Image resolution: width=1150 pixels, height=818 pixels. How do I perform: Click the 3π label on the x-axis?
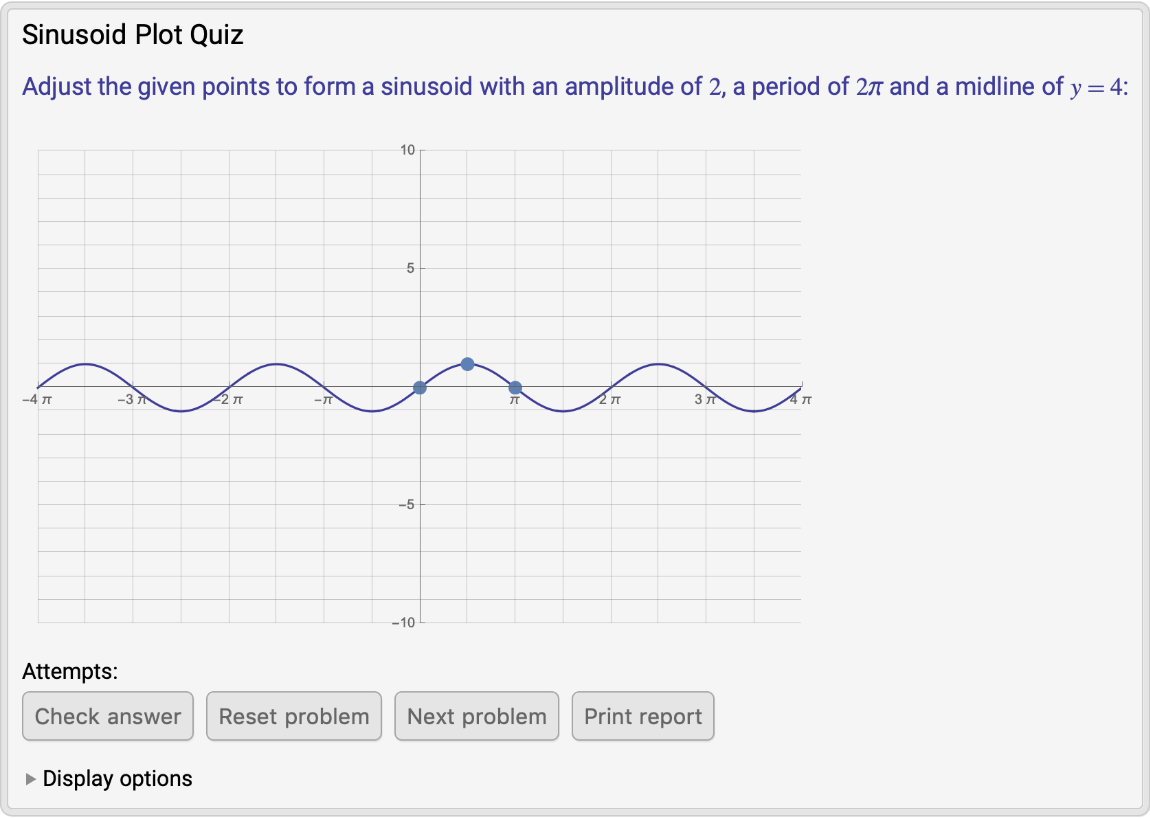[705, 399]
